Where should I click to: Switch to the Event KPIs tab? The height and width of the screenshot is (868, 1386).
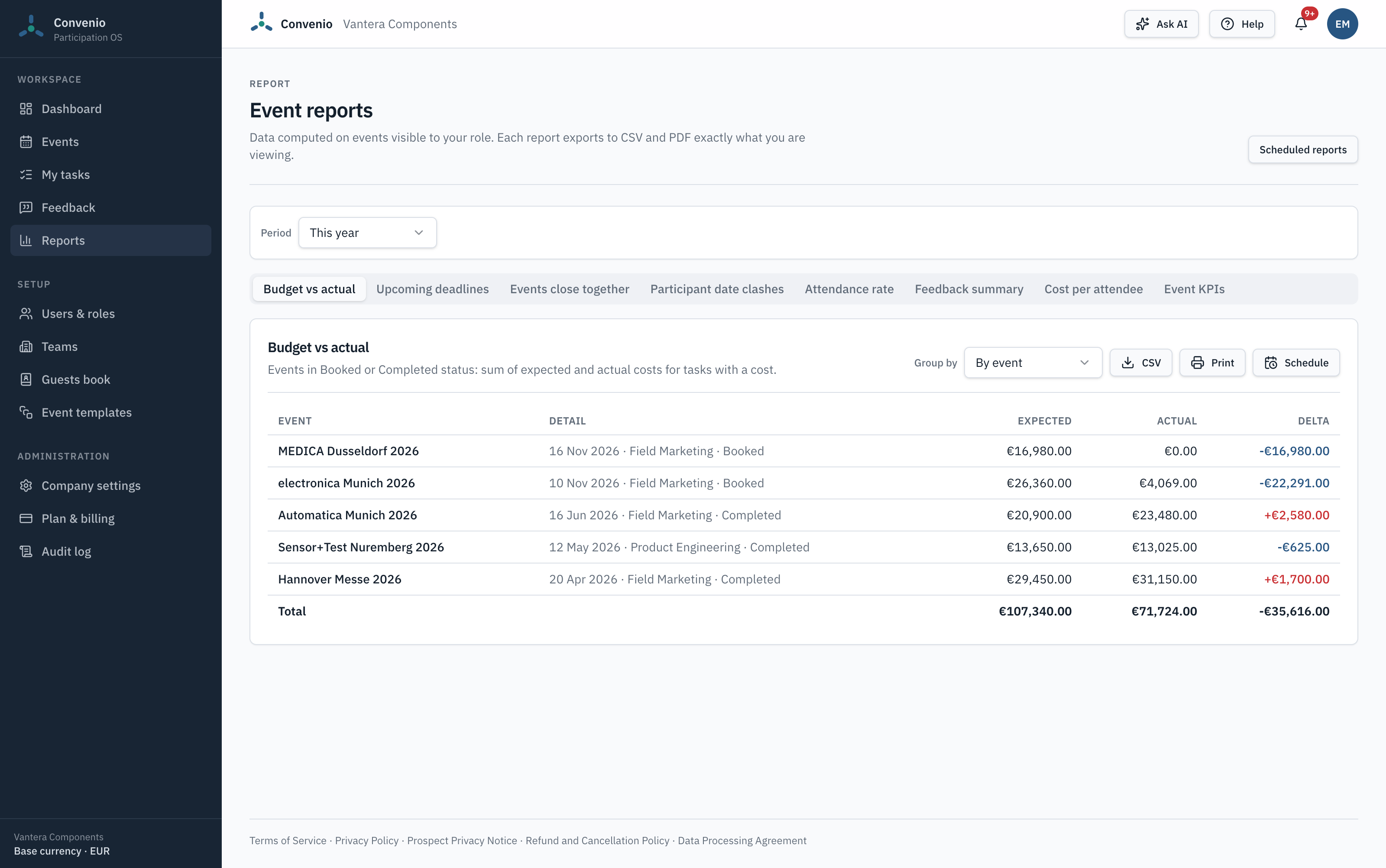tap(1194, 289)
